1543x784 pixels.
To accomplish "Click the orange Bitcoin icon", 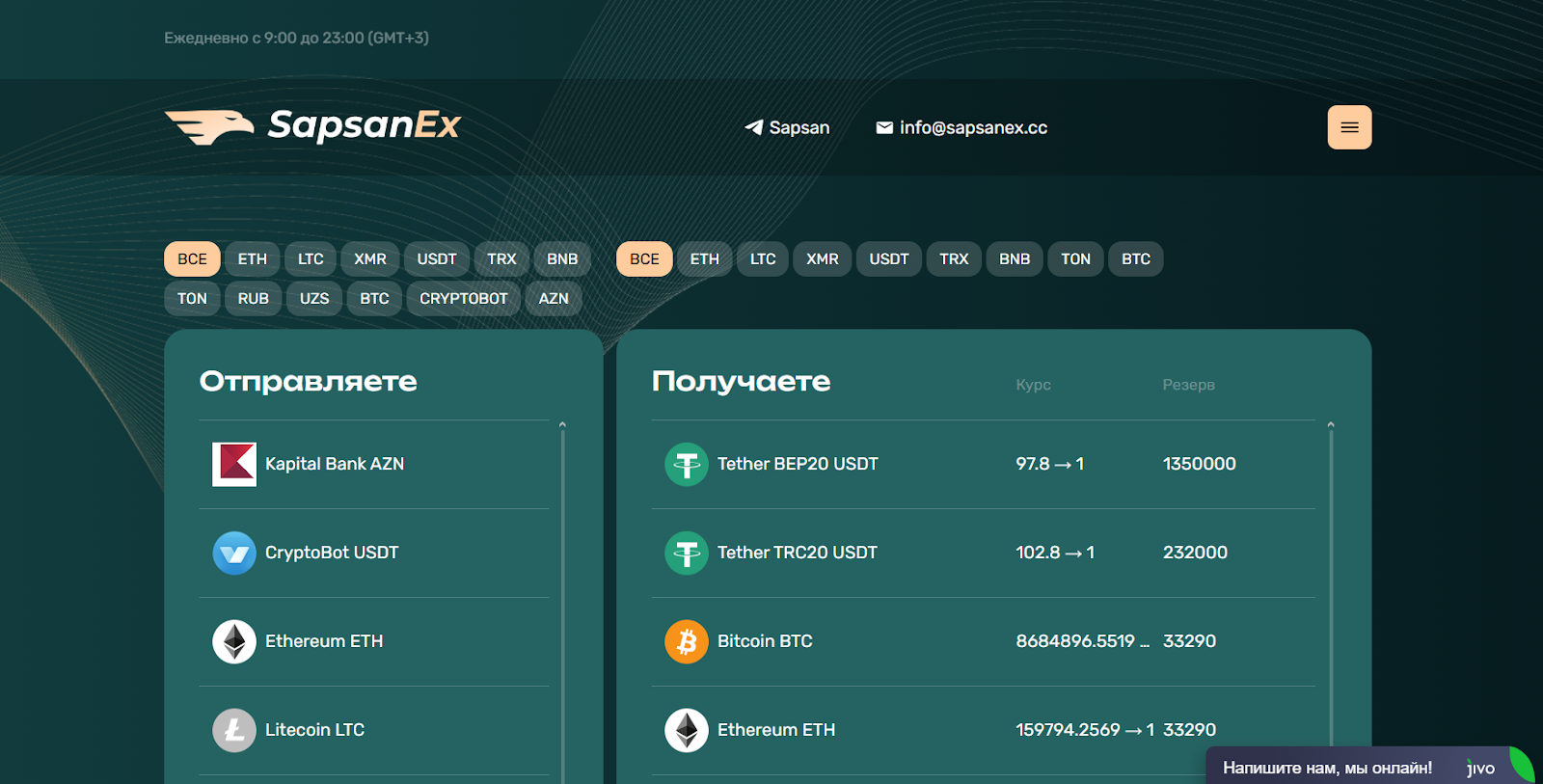I will click(x=687, y=641).
